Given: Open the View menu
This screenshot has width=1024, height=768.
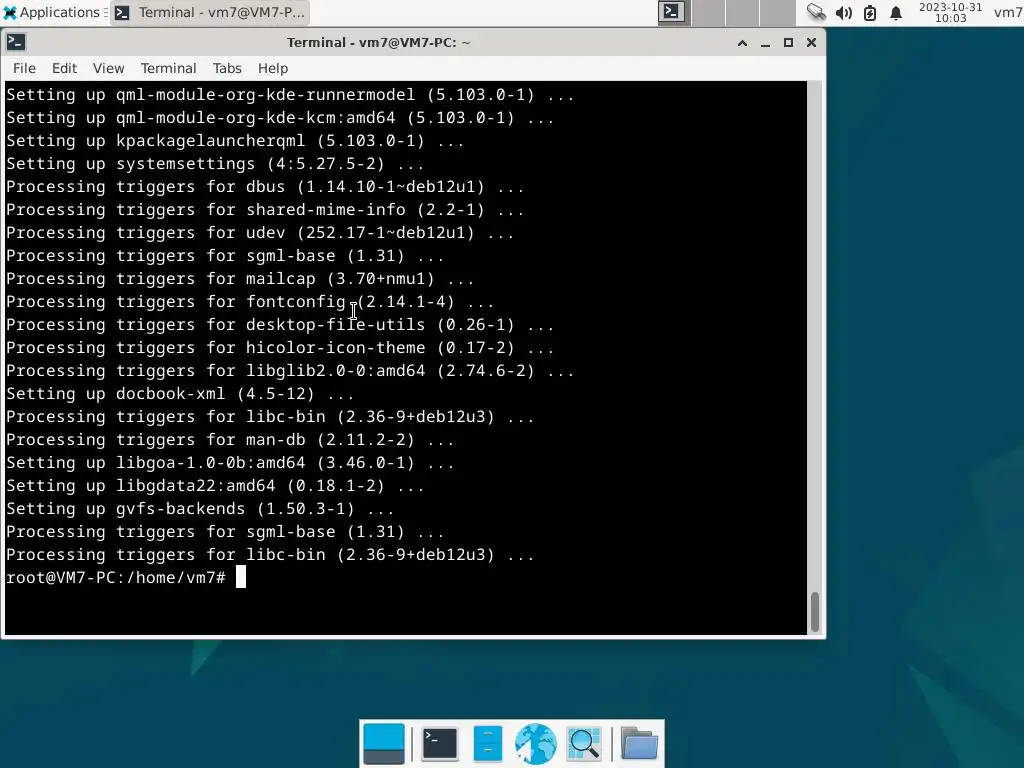Looking at the screenshot, I should click(108, 69).
